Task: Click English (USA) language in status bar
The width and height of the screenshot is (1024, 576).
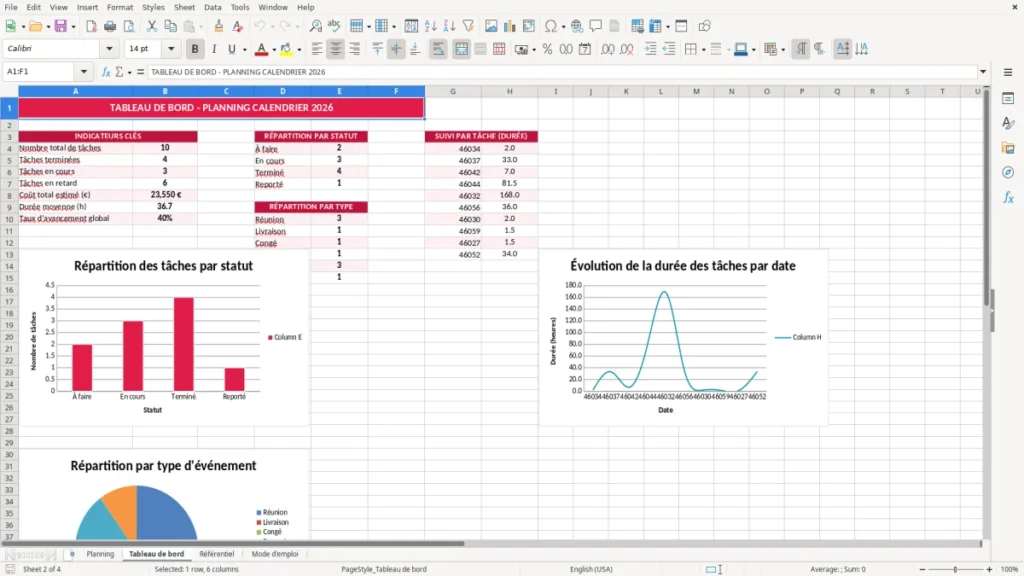Action: 591,569
